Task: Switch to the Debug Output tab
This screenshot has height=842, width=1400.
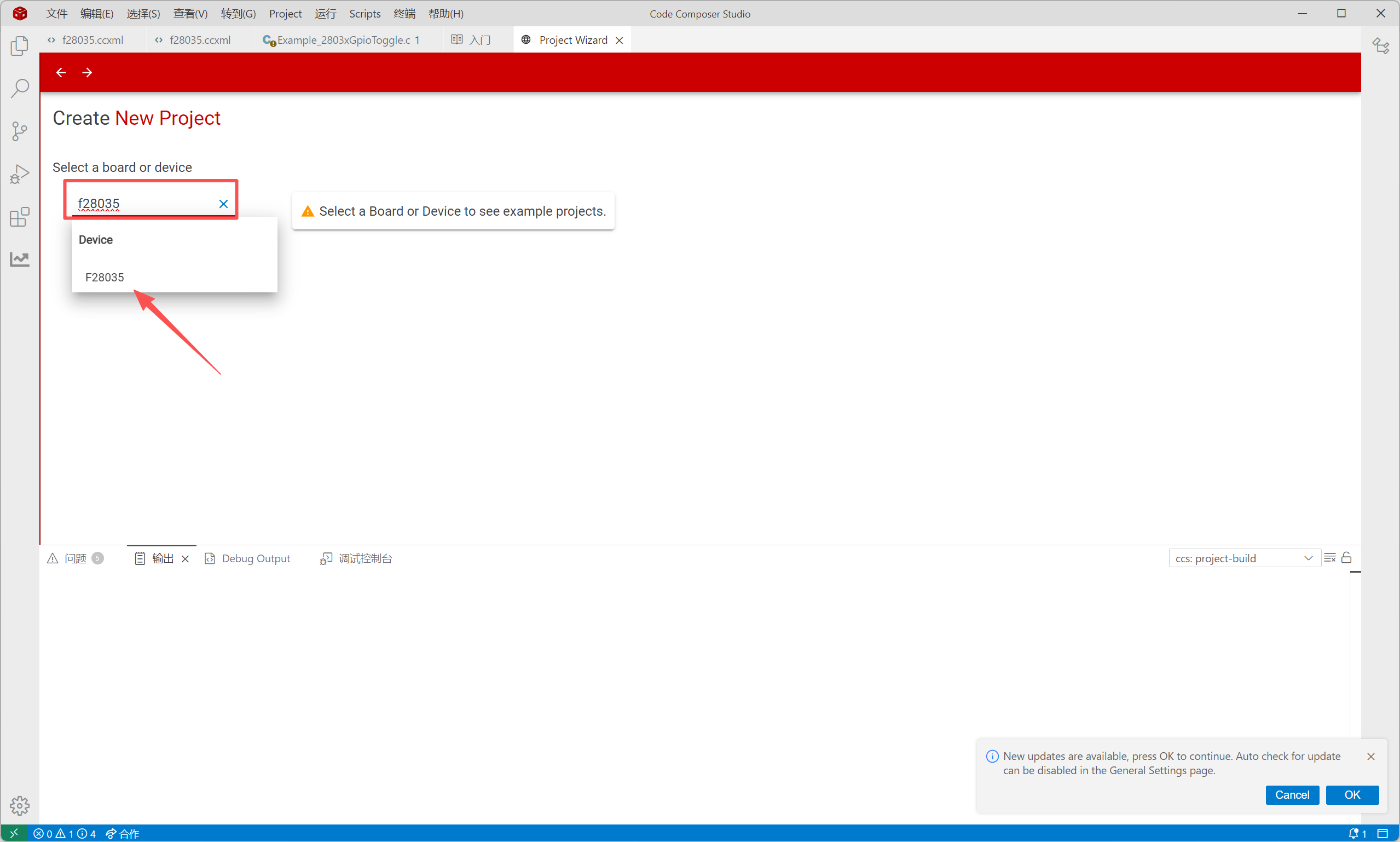Action: (x=256, y=558)
